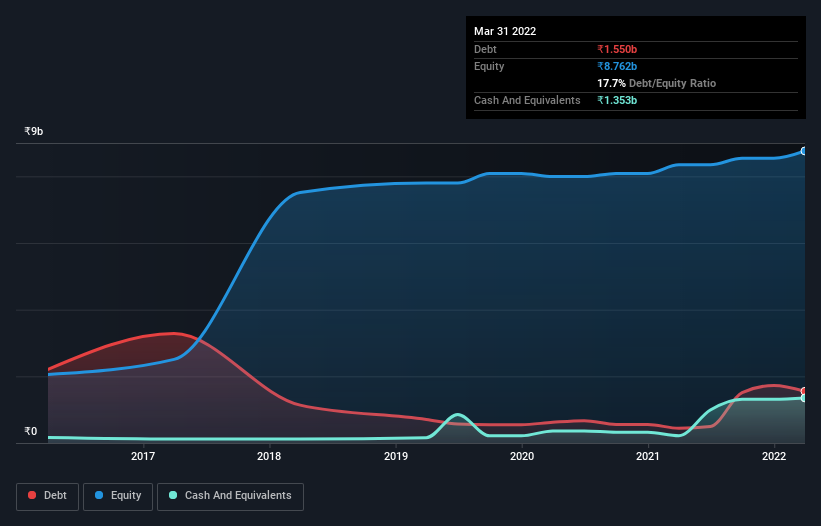Click the teal Cash data point marker at chart end
821x526 pixels.
click(804, 398)
